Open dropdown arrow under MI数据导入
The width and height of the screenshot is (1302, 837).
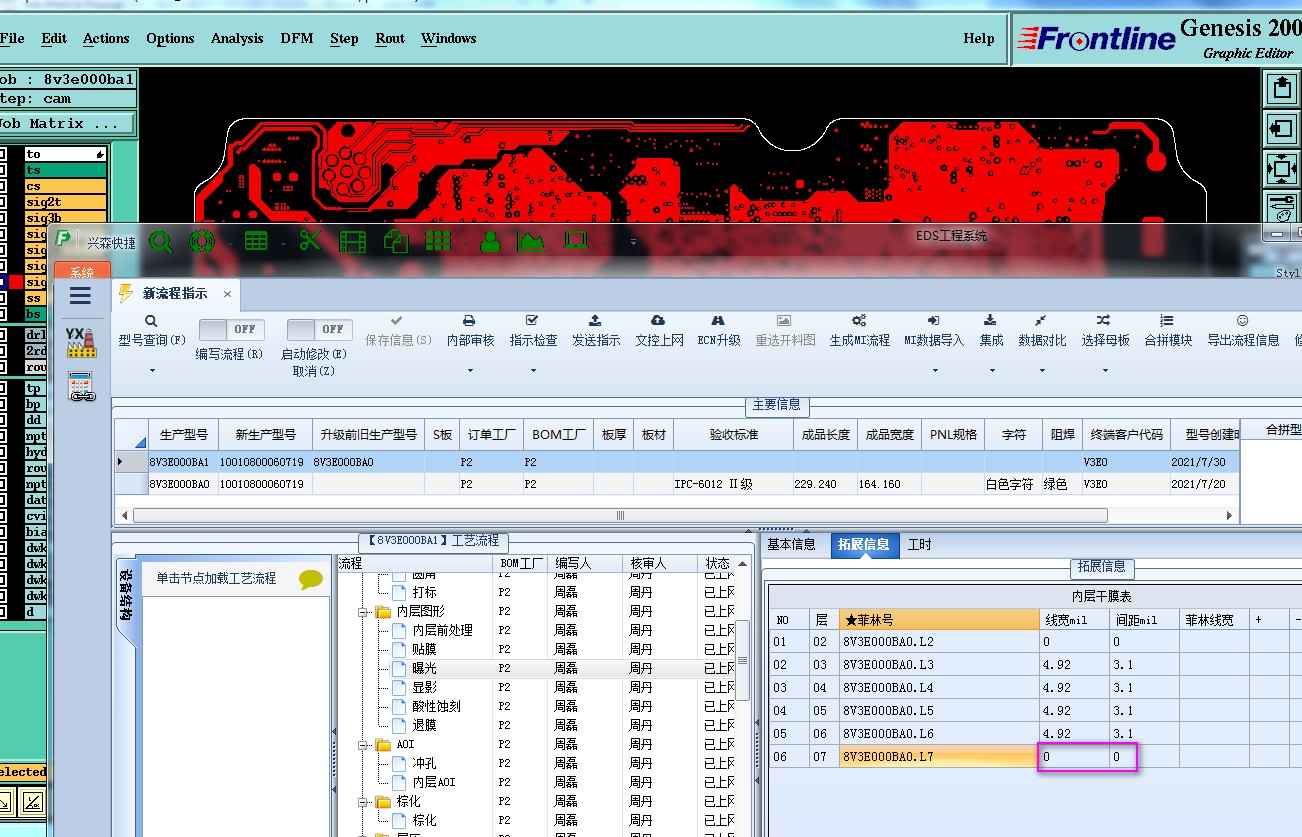pos(935,371)
